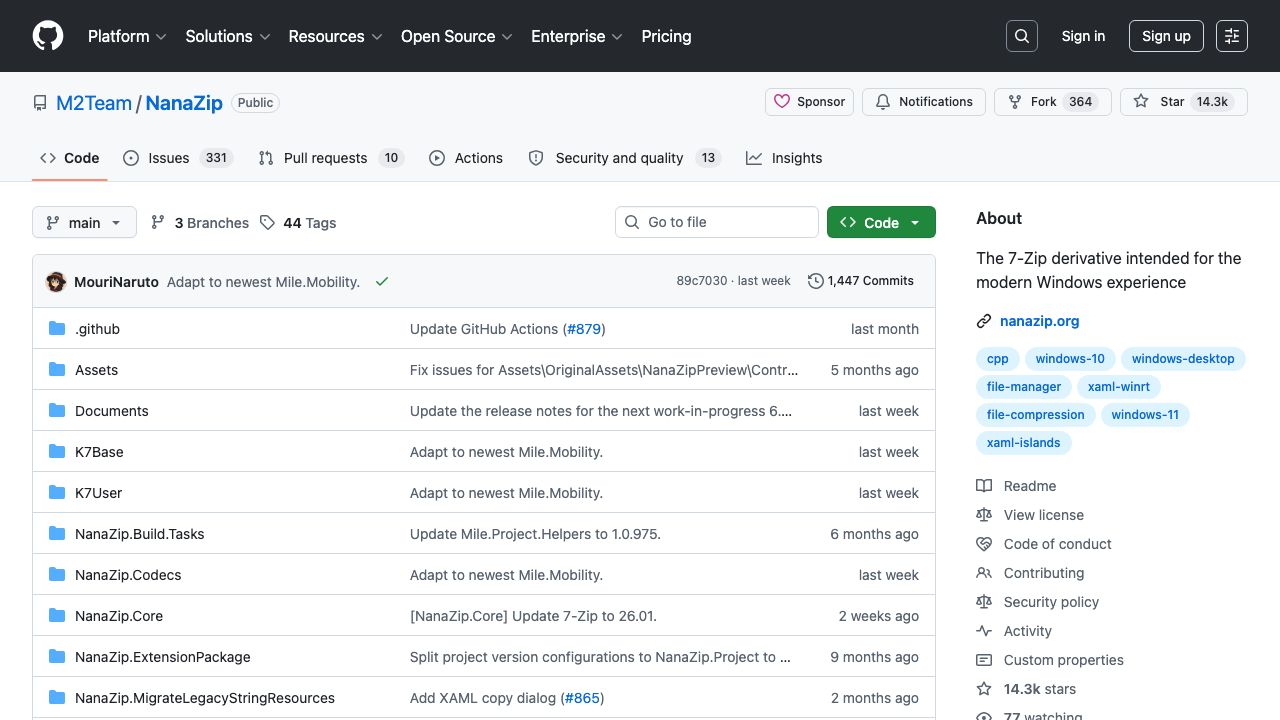Screen dimensions: 1280x720
Task: Expand the Resources menu
Action: 335,36
